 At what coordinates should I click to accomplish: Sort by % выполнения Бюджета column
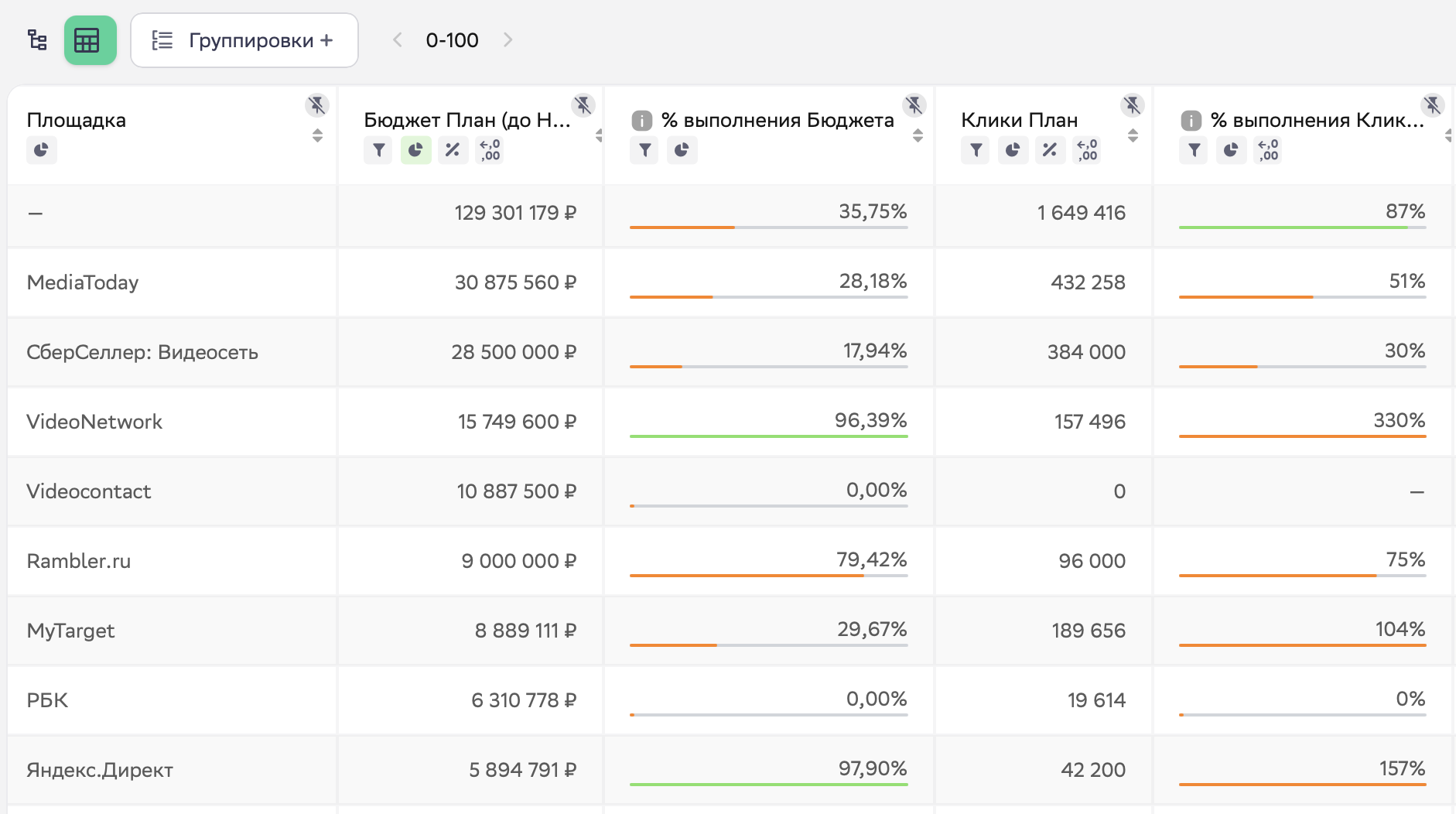(x=918, y=135)
